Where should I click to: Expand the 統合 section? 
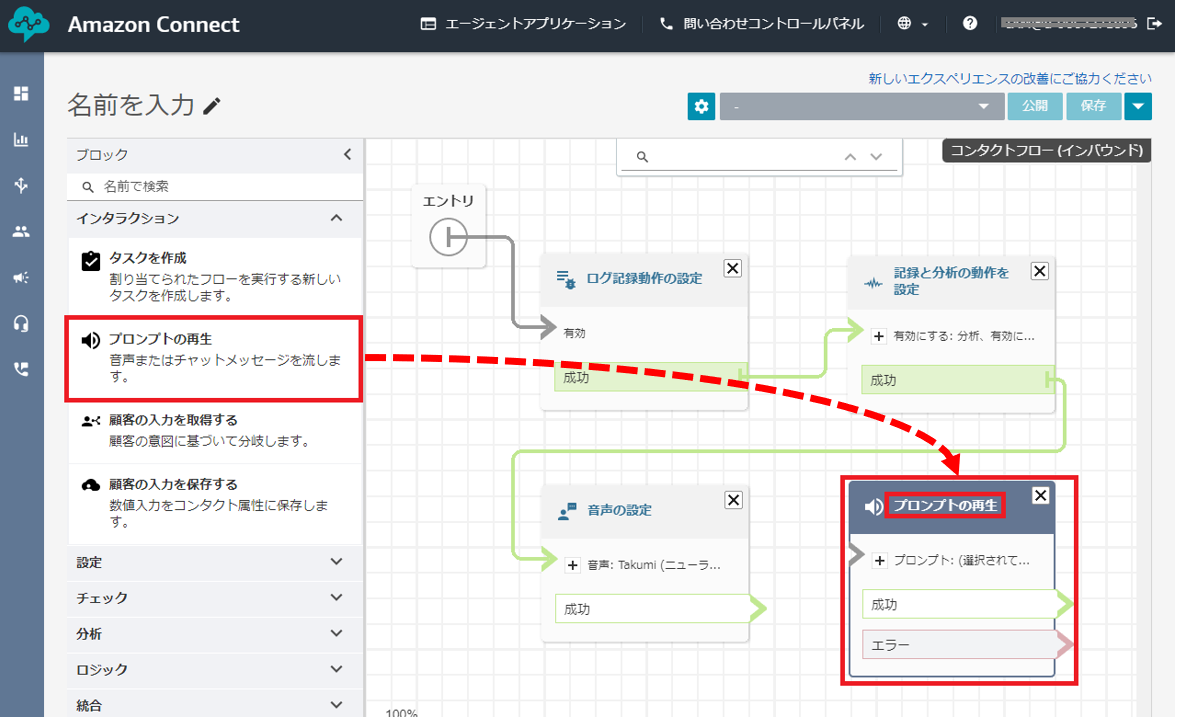click(x=215, y=705)
